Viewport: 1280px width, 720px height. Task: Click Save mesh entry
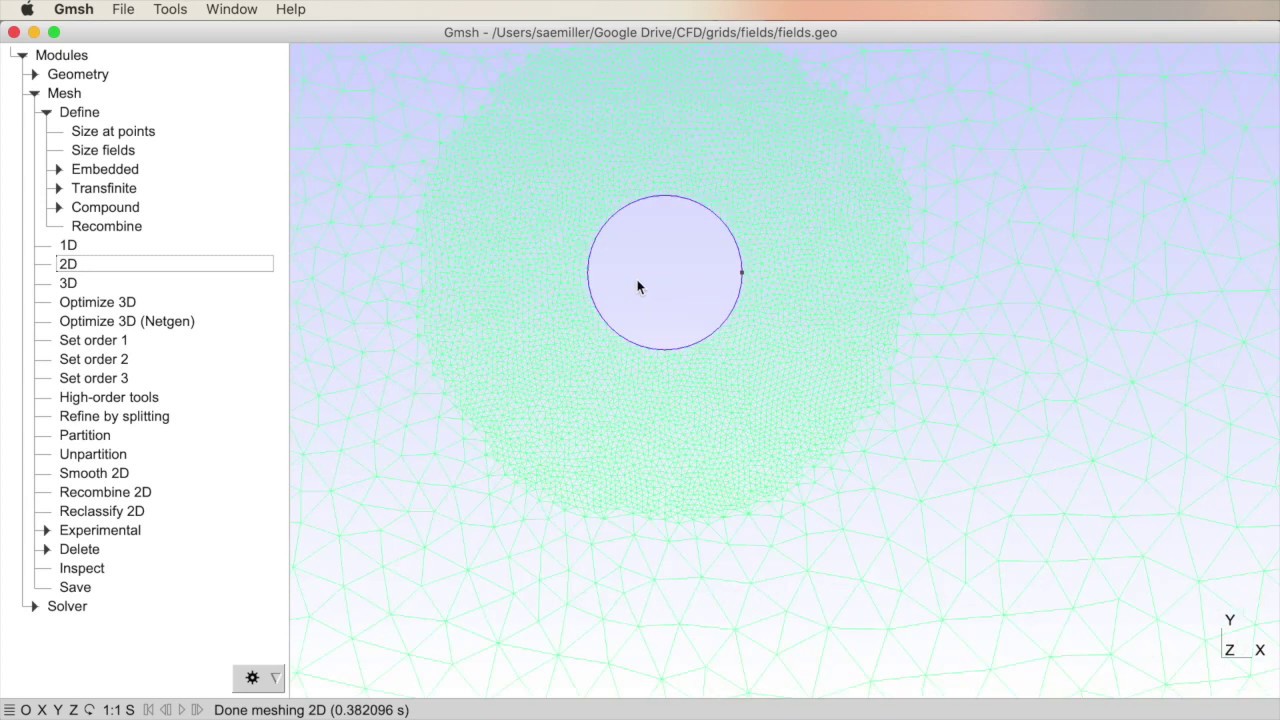(75, 587)
